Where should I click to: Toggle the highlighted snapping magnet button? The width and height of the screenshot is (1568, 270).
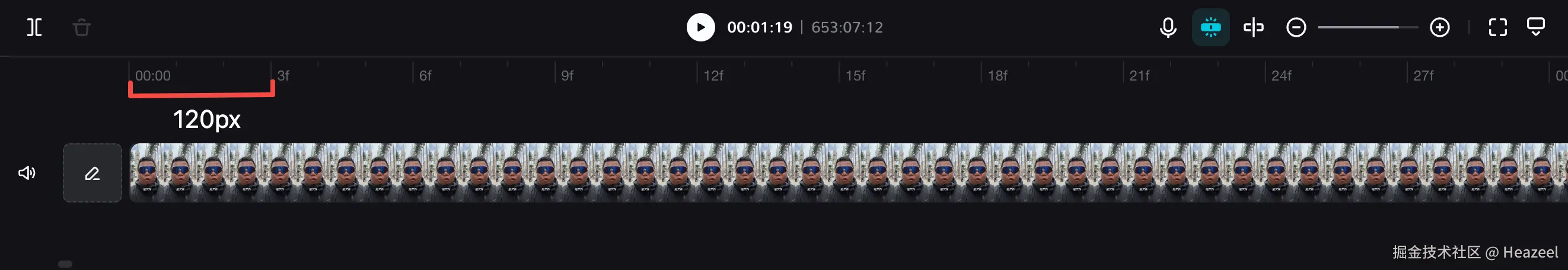[1210, 27]
